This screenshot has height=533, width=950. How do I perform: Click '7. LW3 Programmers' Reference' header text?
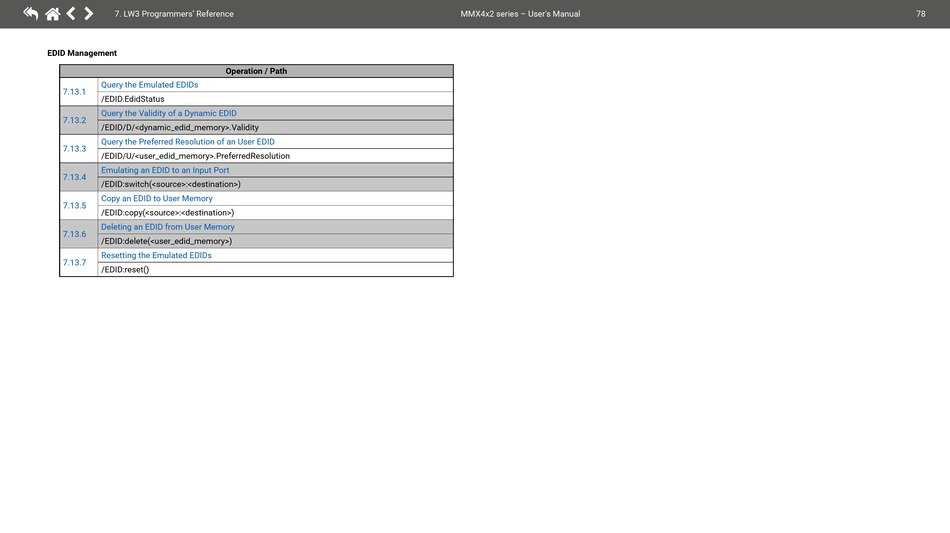coord(174,14)
